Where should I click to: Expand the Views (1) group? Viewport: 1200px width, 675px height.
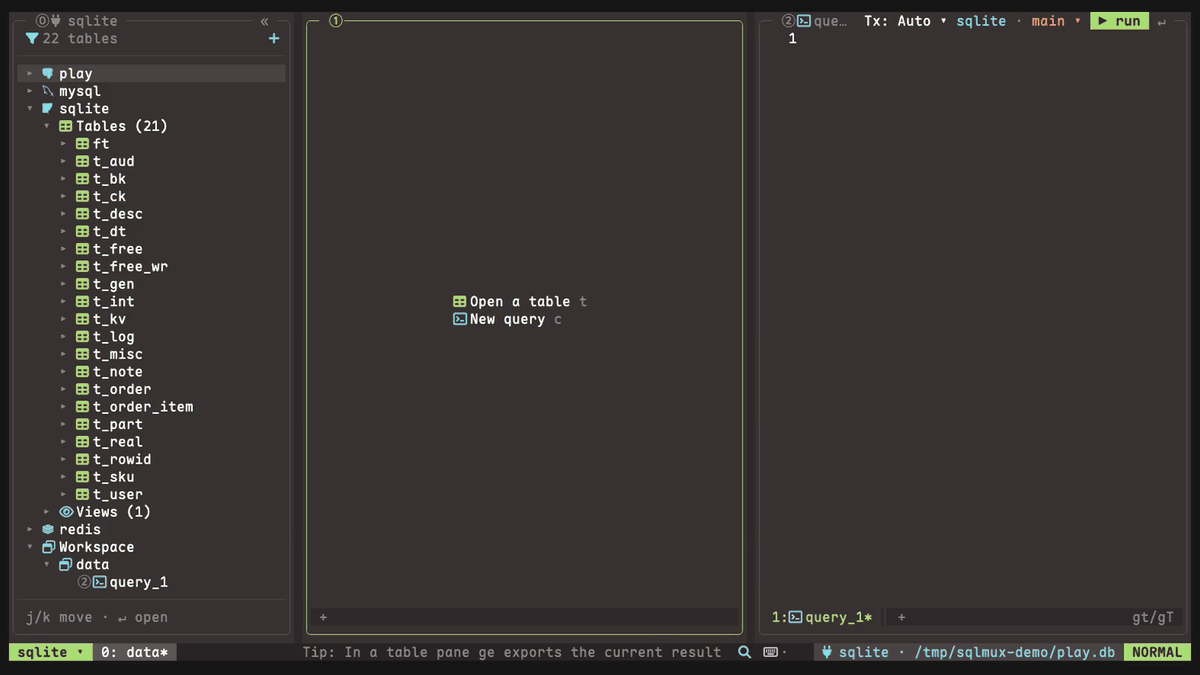(x=47, y=512)
